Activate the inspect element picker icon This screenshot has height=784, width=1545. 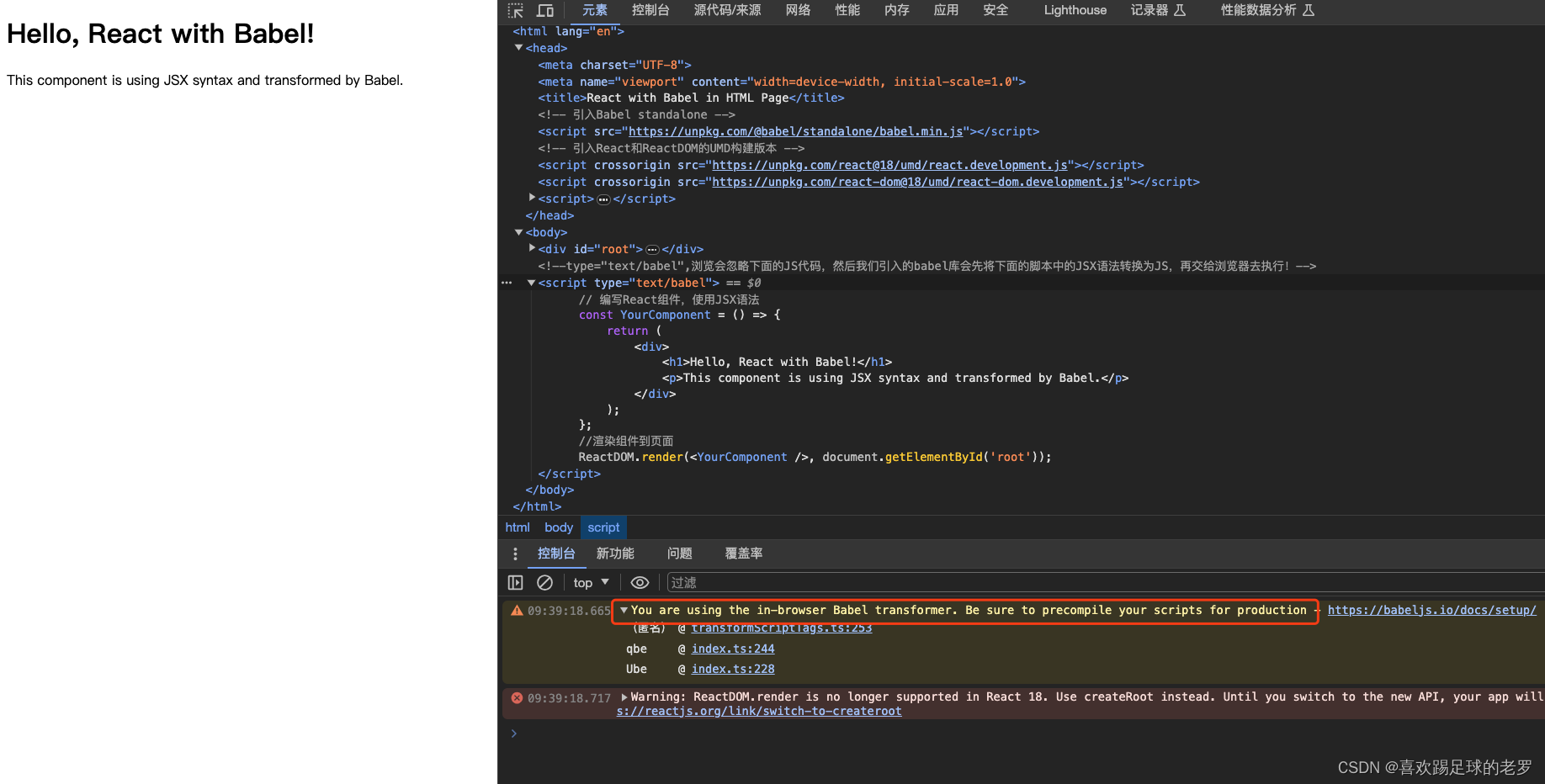516,11
